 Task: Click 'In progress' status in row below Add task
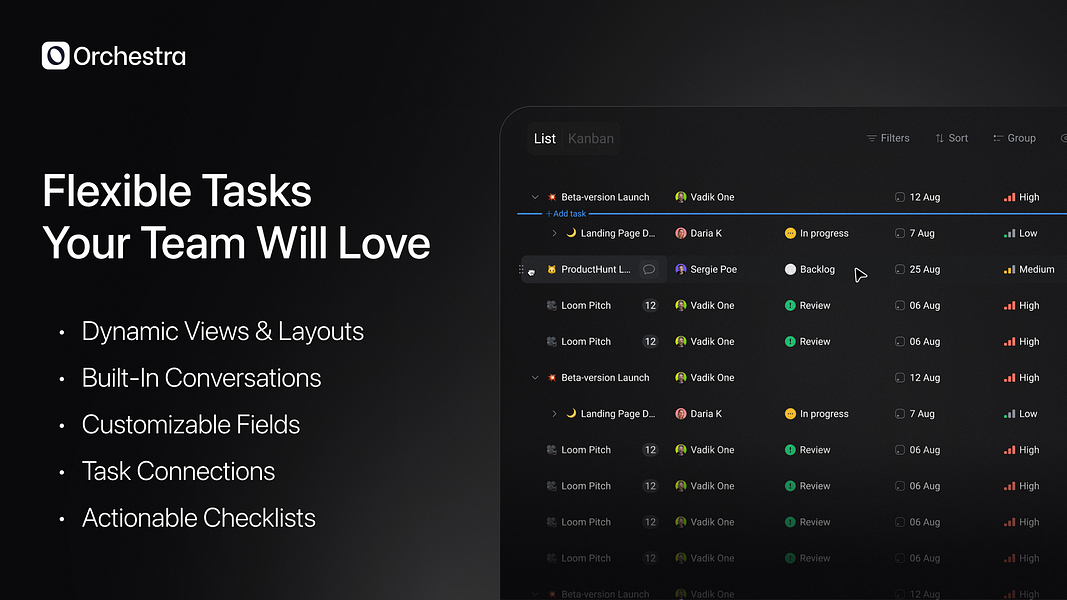817,233
